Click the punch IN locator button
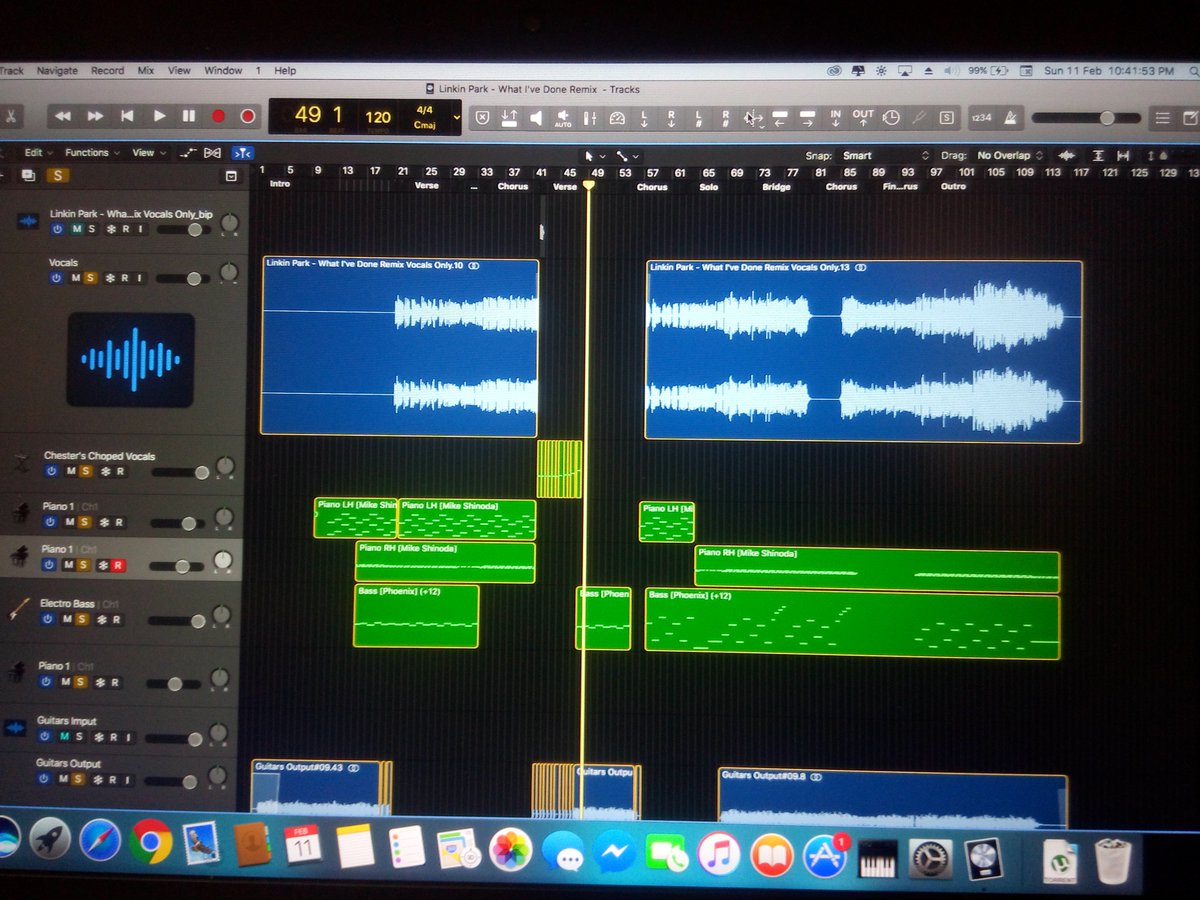1200x900 pixels. coord(835,118)
